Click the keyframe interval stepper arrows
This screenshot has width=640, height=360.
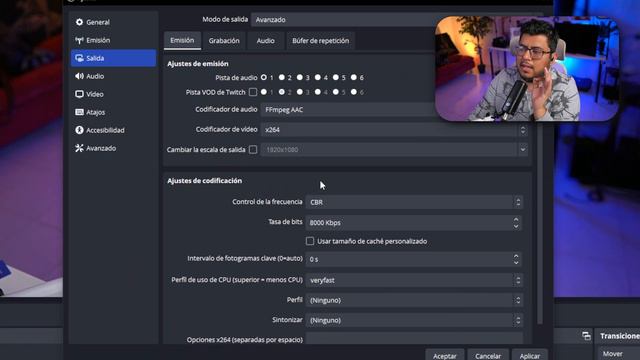coord(516,259)
